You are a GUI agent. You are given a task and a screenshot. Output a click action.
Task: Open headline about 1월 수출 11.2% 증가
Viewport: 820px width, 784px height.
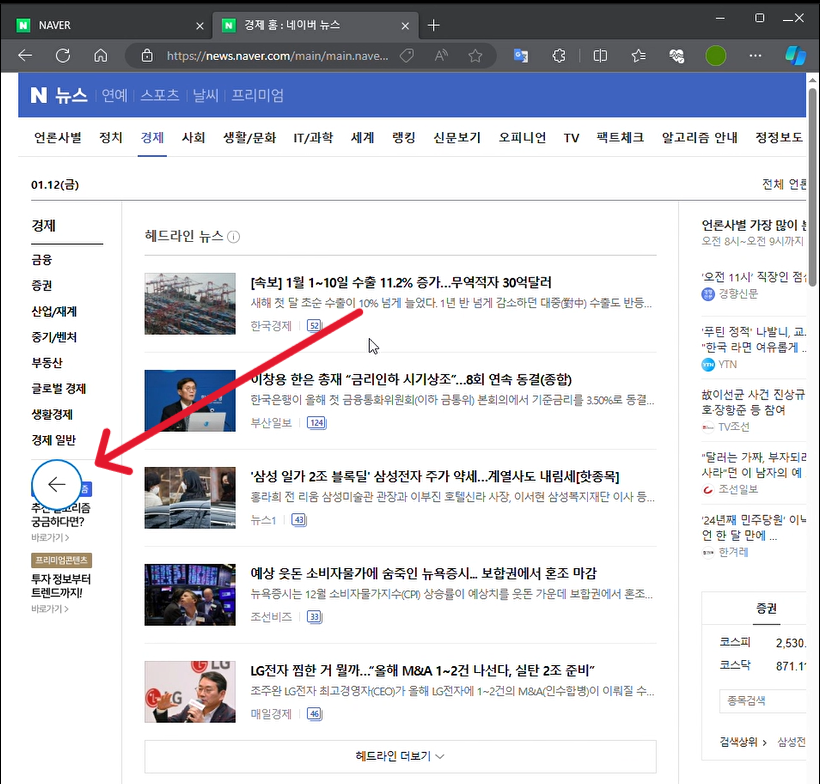pyautogui.click(x=401, y=282)
